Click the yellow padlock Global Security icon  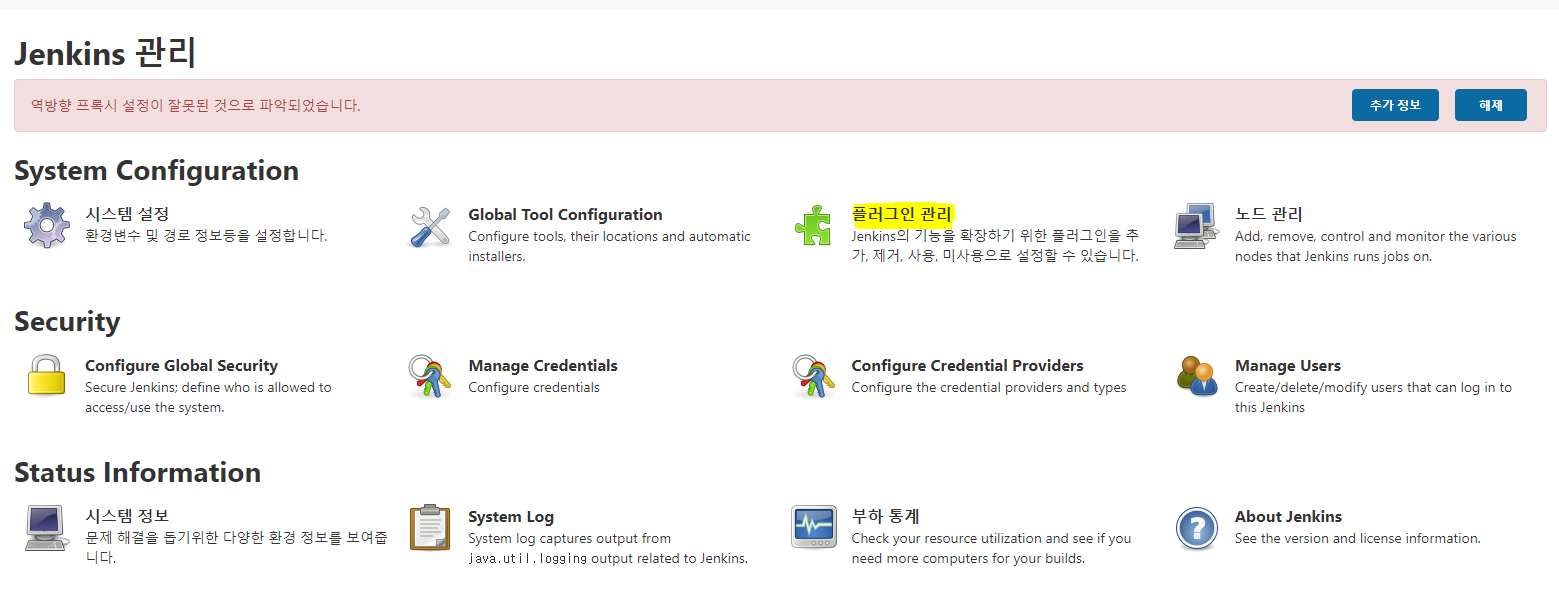point(47,376)
